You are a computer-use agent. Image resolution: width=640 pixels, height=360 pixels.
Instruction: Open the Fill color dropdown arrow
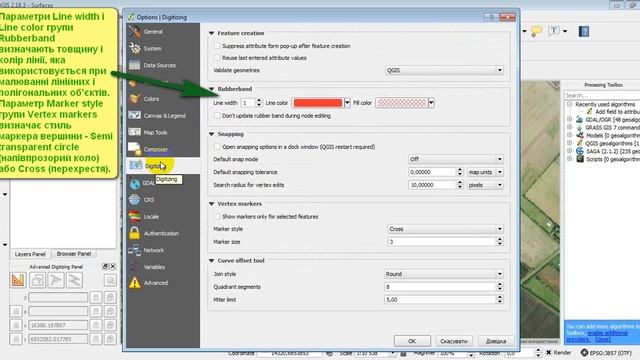pyautogui.click(x=431, y=103)
